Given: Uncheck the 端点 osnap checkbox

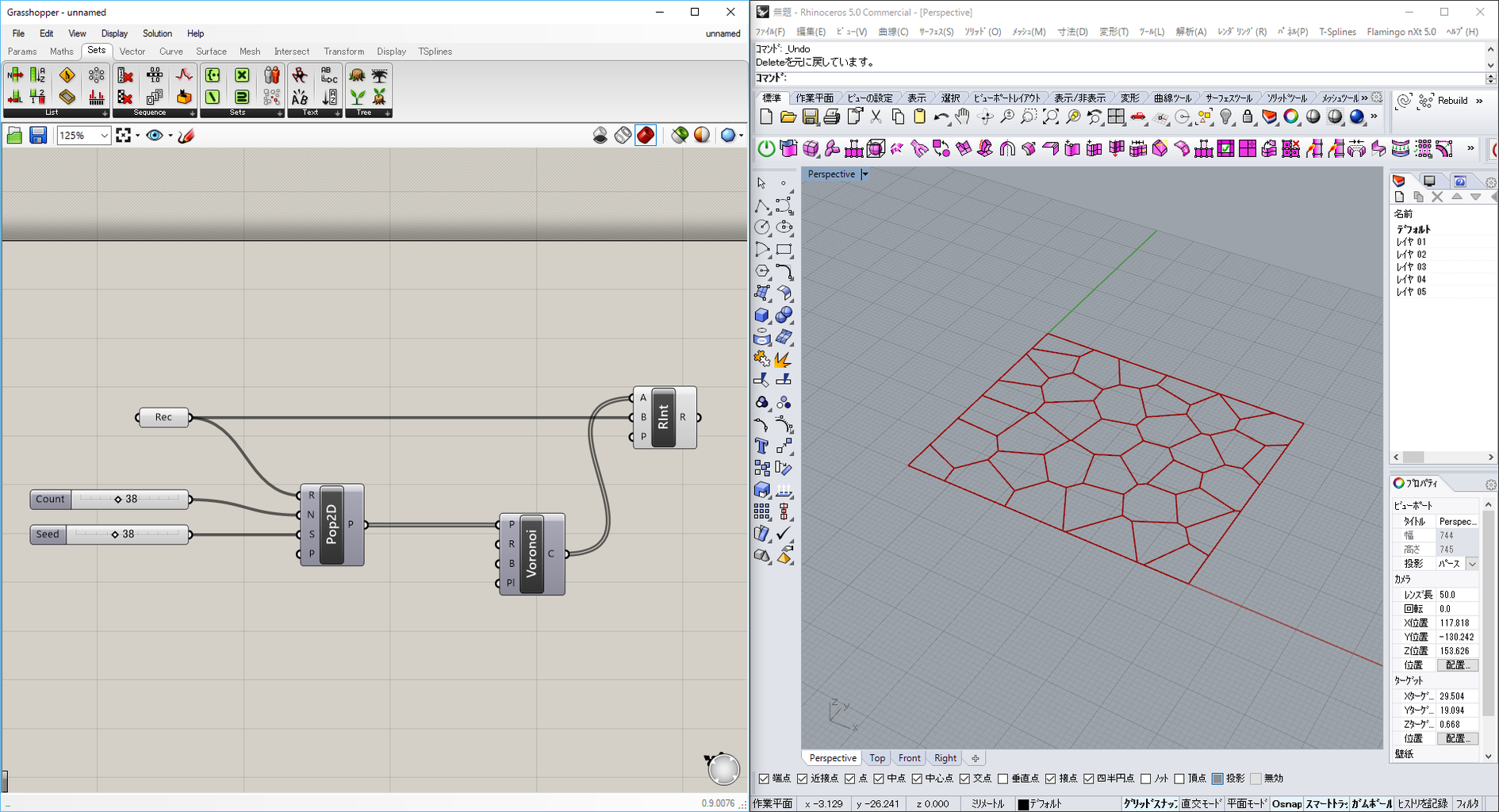Looking at the screenshot, I should tap(764, 779).
